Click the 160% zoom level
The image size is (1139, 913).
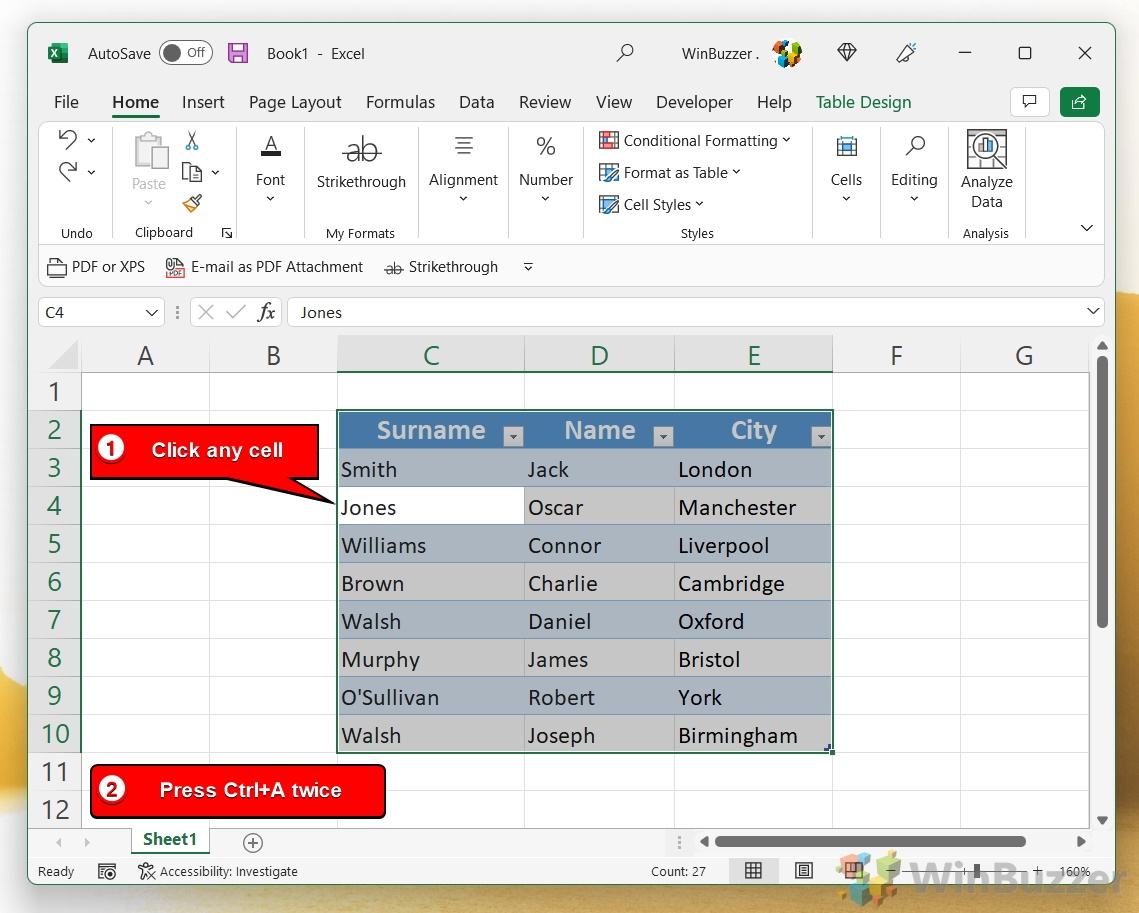point(1074,871)
